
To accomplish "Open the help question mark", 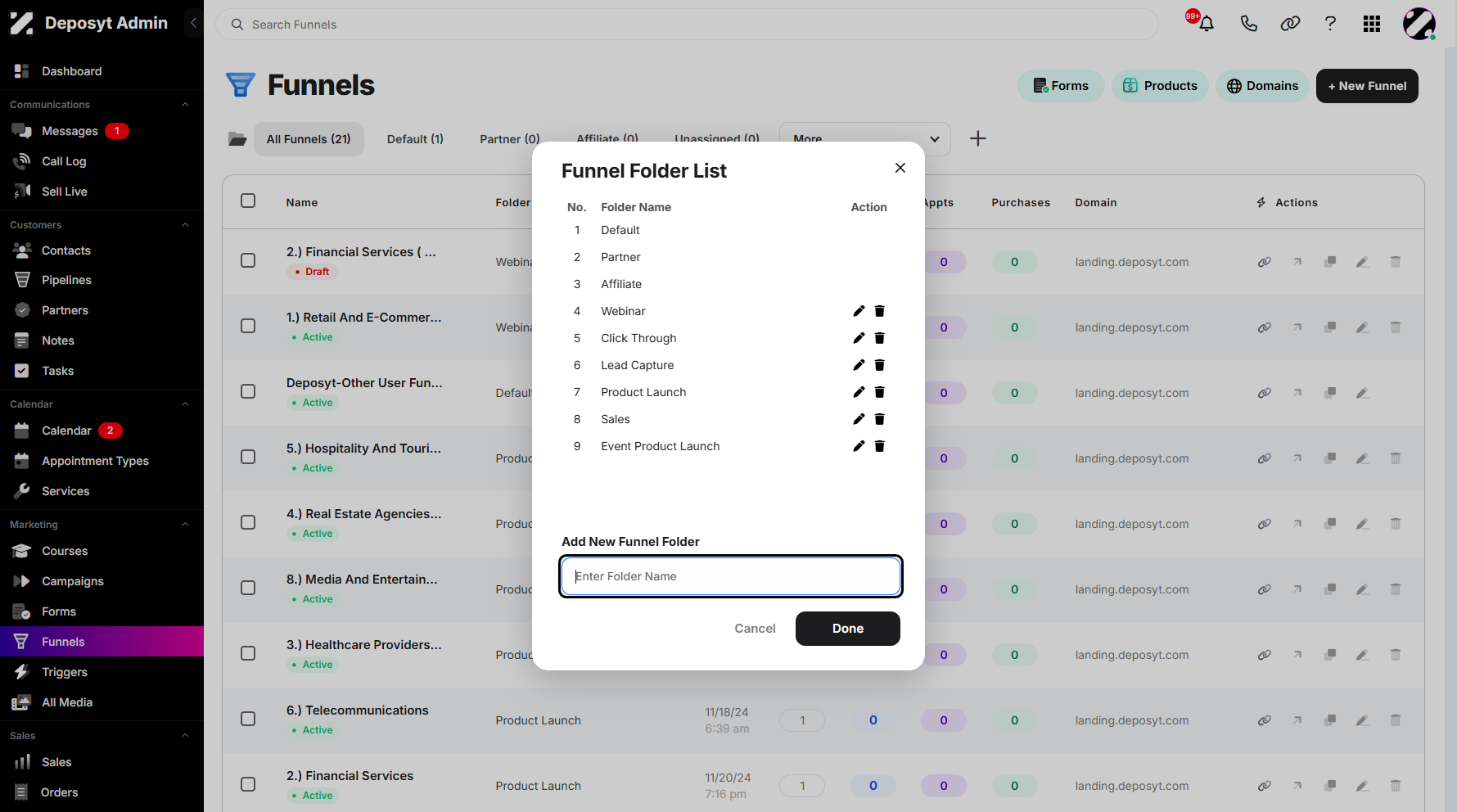I will click(x=1331, y=24).
